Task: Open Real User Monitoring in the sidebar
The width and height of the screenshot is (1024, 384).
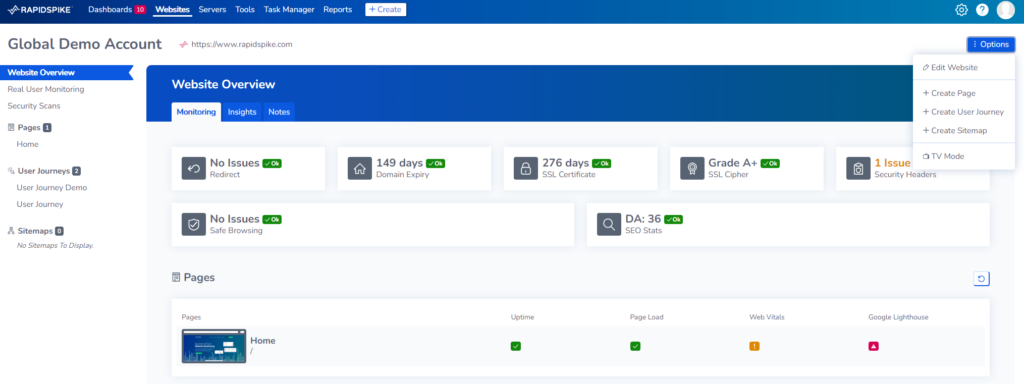Action: point(46,89)
